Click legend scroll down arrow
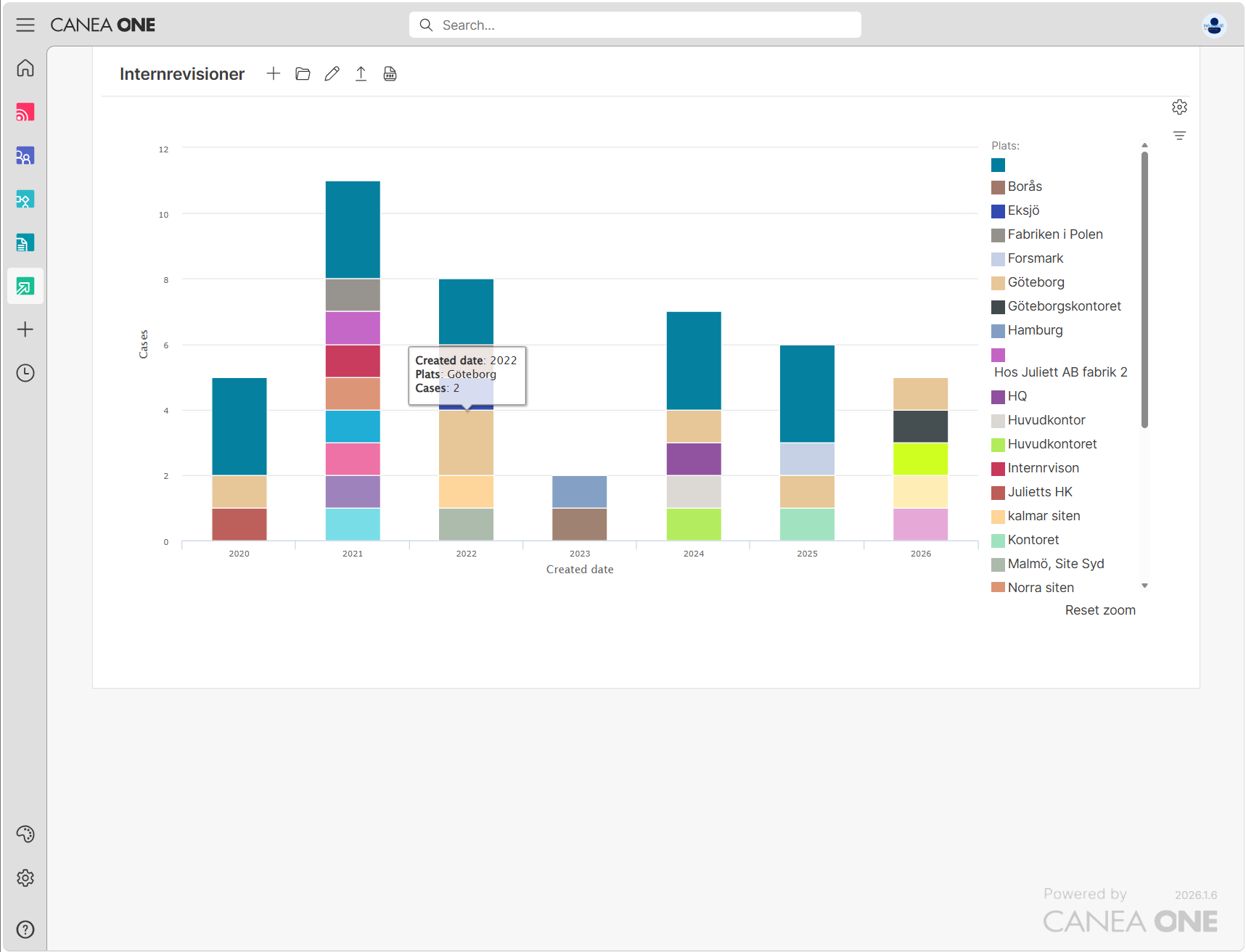Screen dimensions: 1246x952 coord(1144,586)
